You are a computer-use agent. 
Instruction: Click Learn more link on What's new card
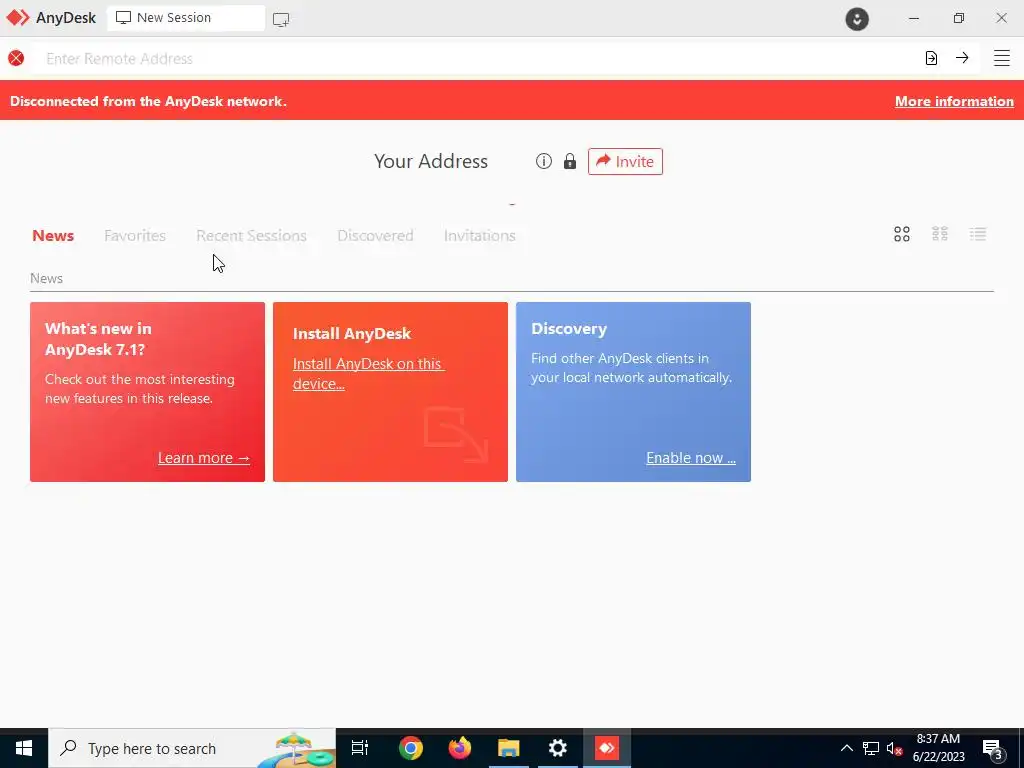click(204, 458)
